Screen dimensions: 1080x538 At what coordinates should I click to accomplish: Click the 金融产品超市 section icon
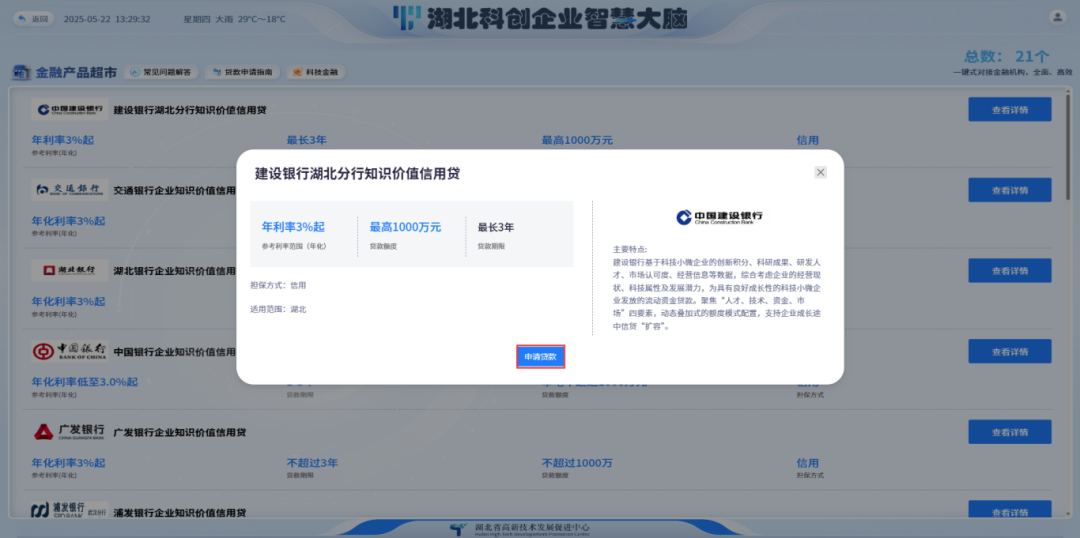pos(22,72)
